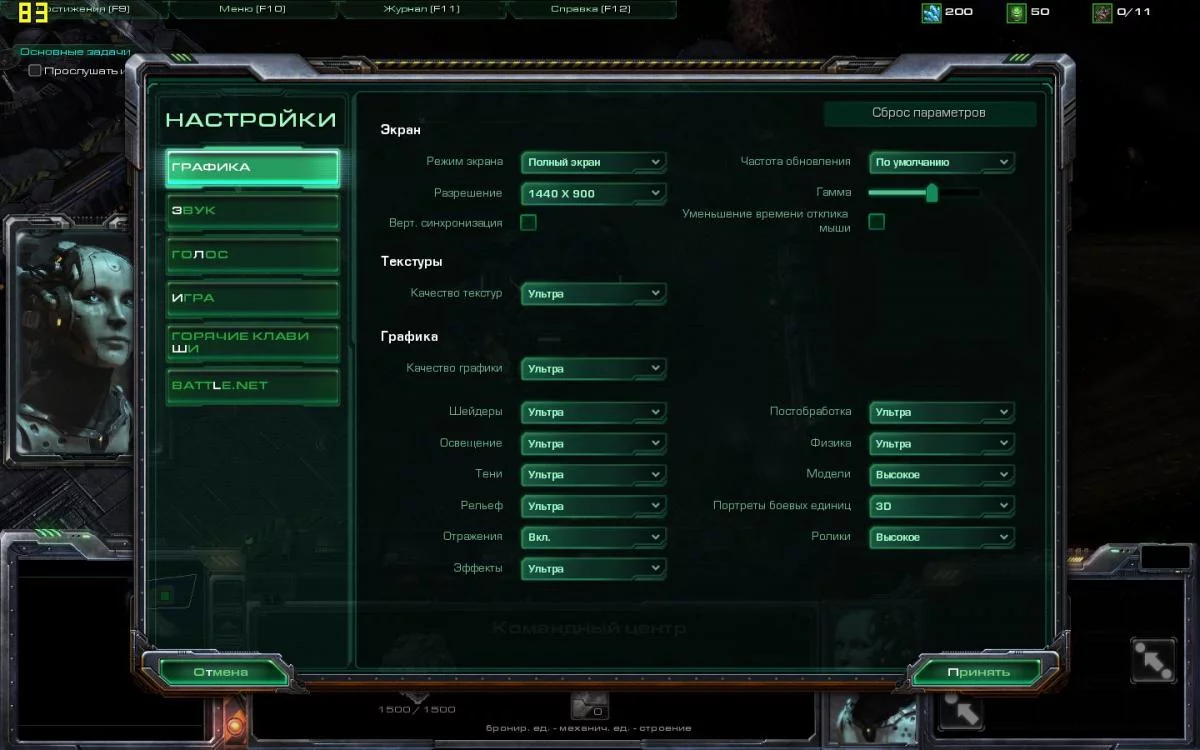Open the Портреты боевых единиц dropdown
This screenshot has height=750, width=1200.
point(941,506)
